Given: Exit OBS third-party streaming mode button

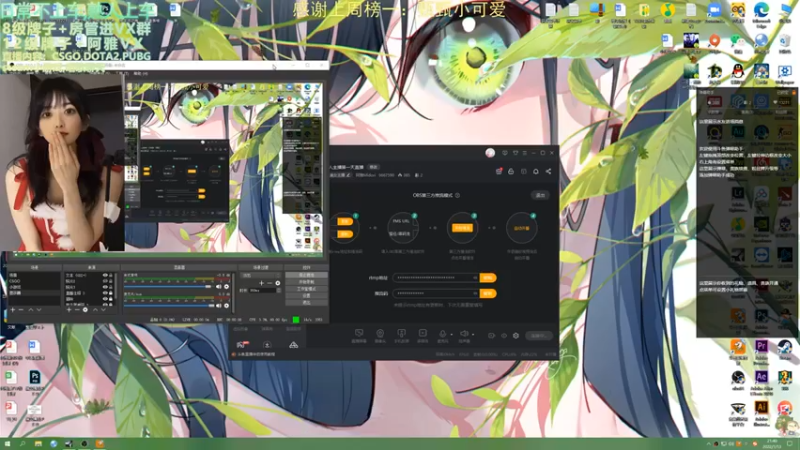Looking at the screenshot, I should tap(540, 195).
